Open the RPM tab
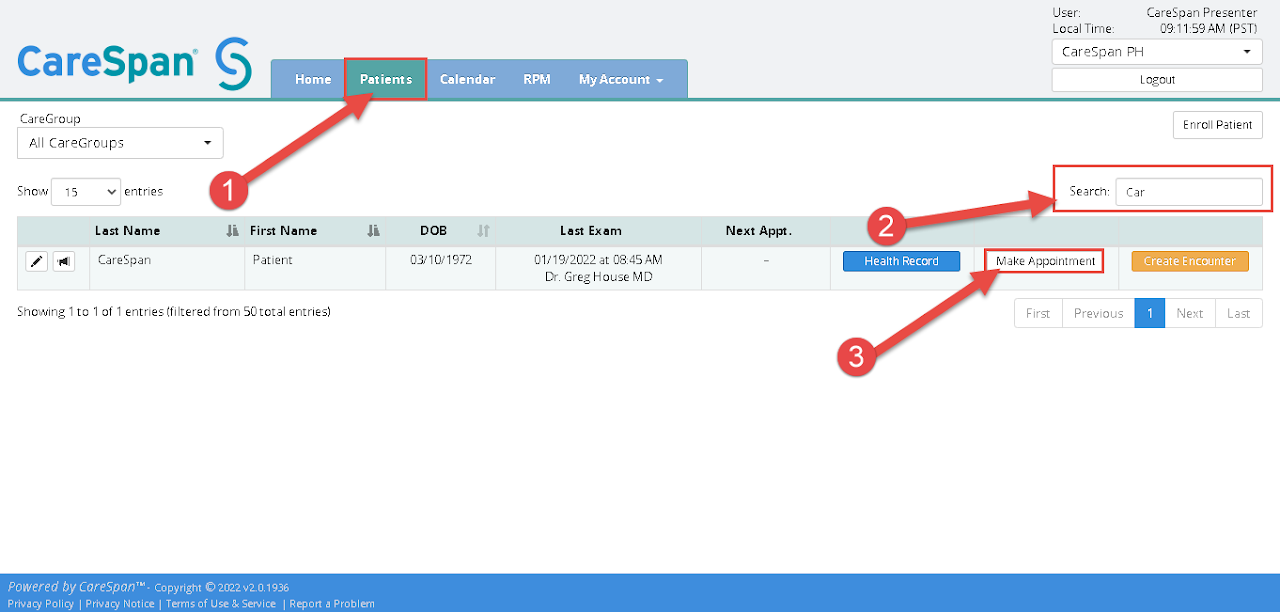Viewport: 1280px width, 612px height. 537,80
